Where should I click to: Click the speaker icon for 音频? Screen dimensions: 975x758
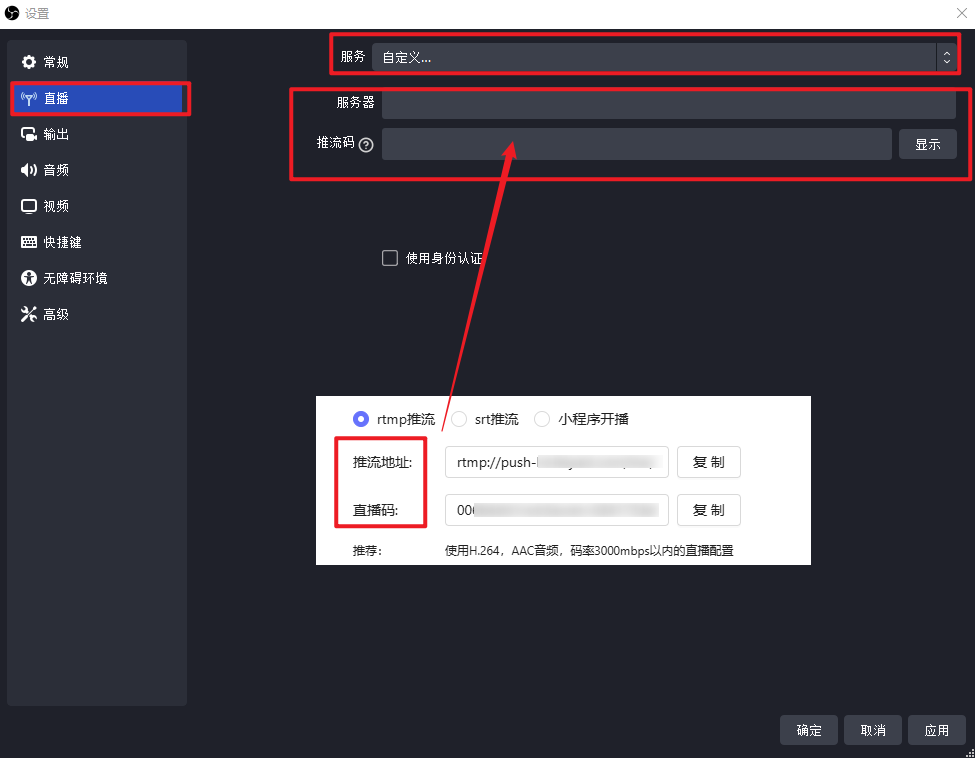(x=29, y=170)
